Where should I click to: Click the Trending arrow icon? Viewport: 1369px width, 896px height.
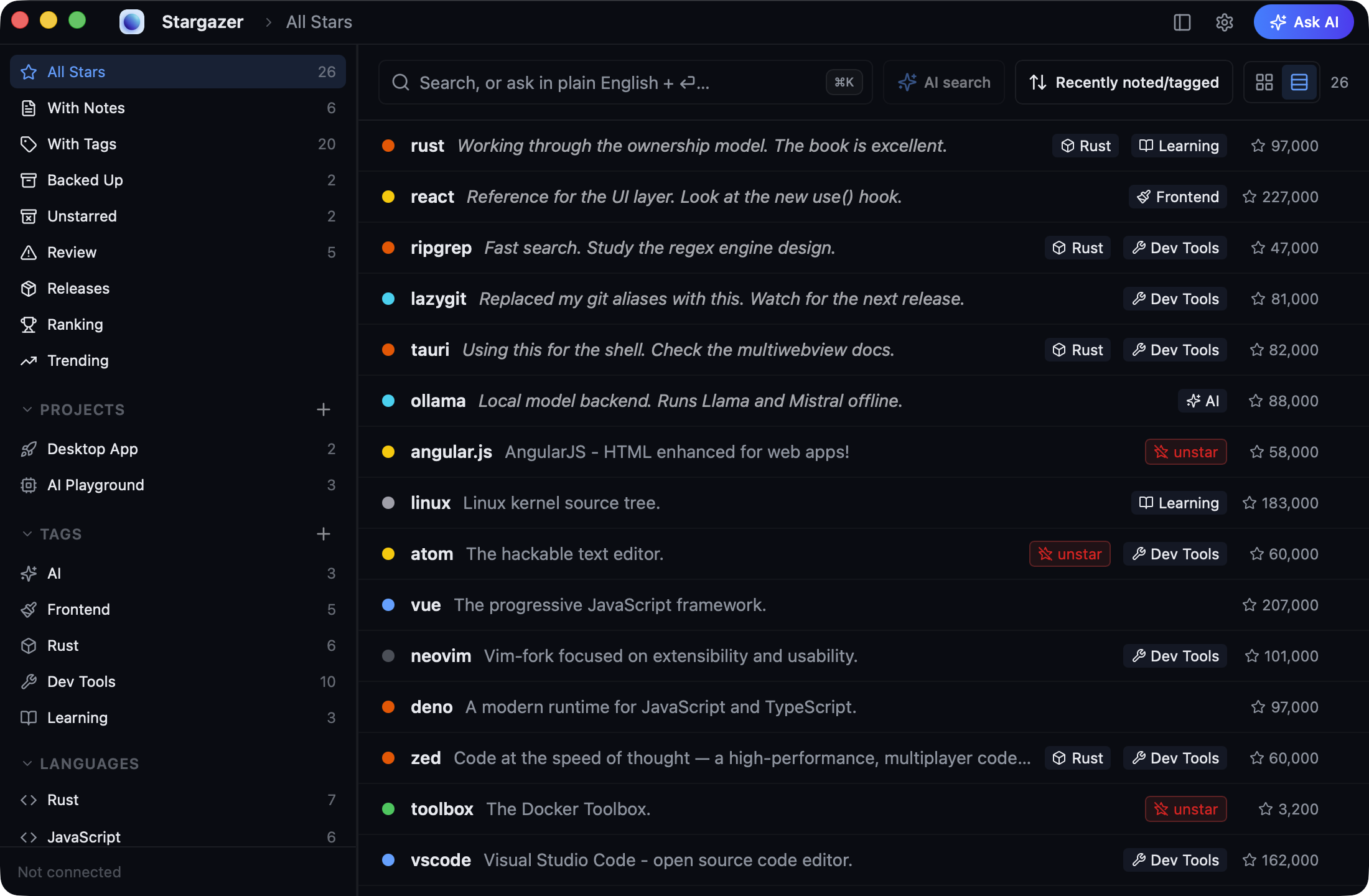coord(29,360)
